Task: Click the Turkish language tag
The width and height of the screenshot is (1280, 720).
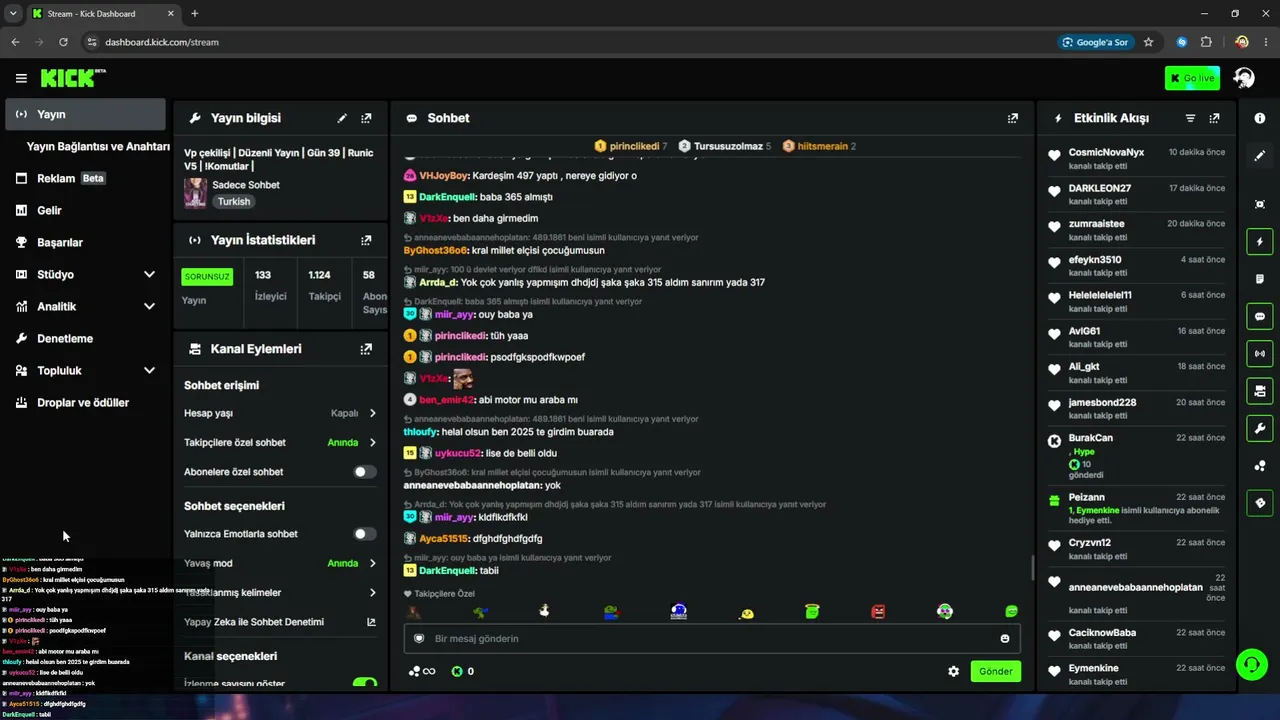Action: 234,201
